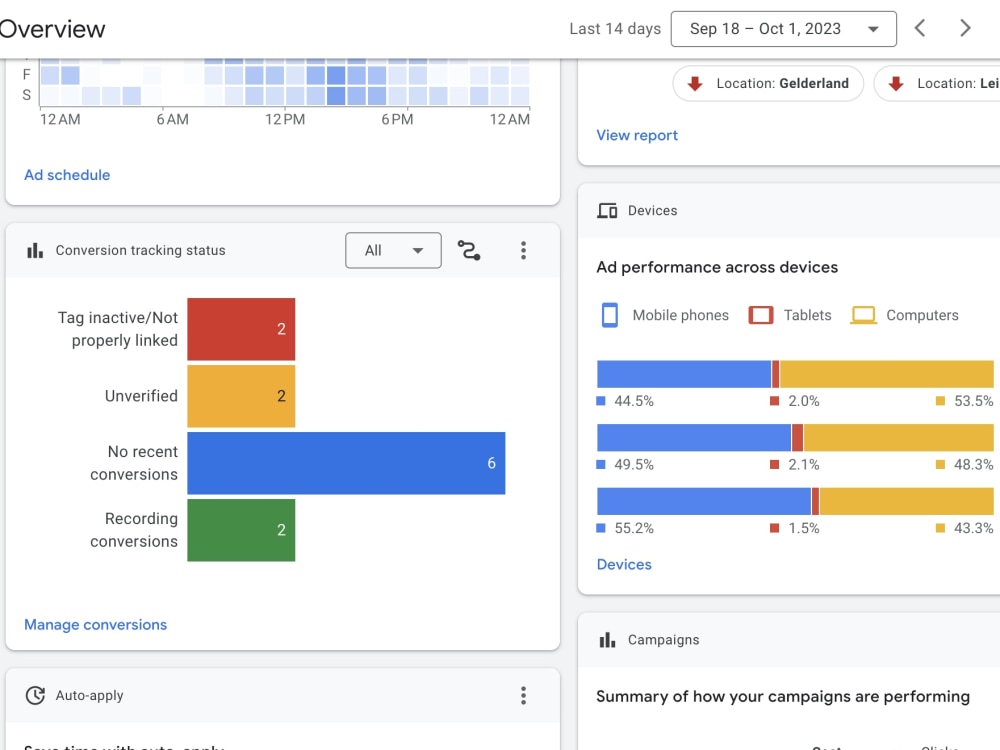
Task: Open the Devices link
Action: tap(624, 564)
